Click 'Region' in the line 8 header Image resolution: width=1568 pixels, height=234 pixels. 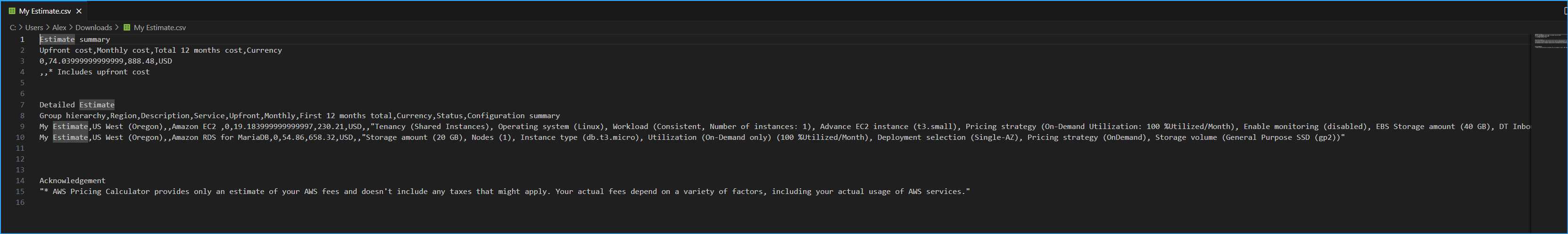point(124,115)
